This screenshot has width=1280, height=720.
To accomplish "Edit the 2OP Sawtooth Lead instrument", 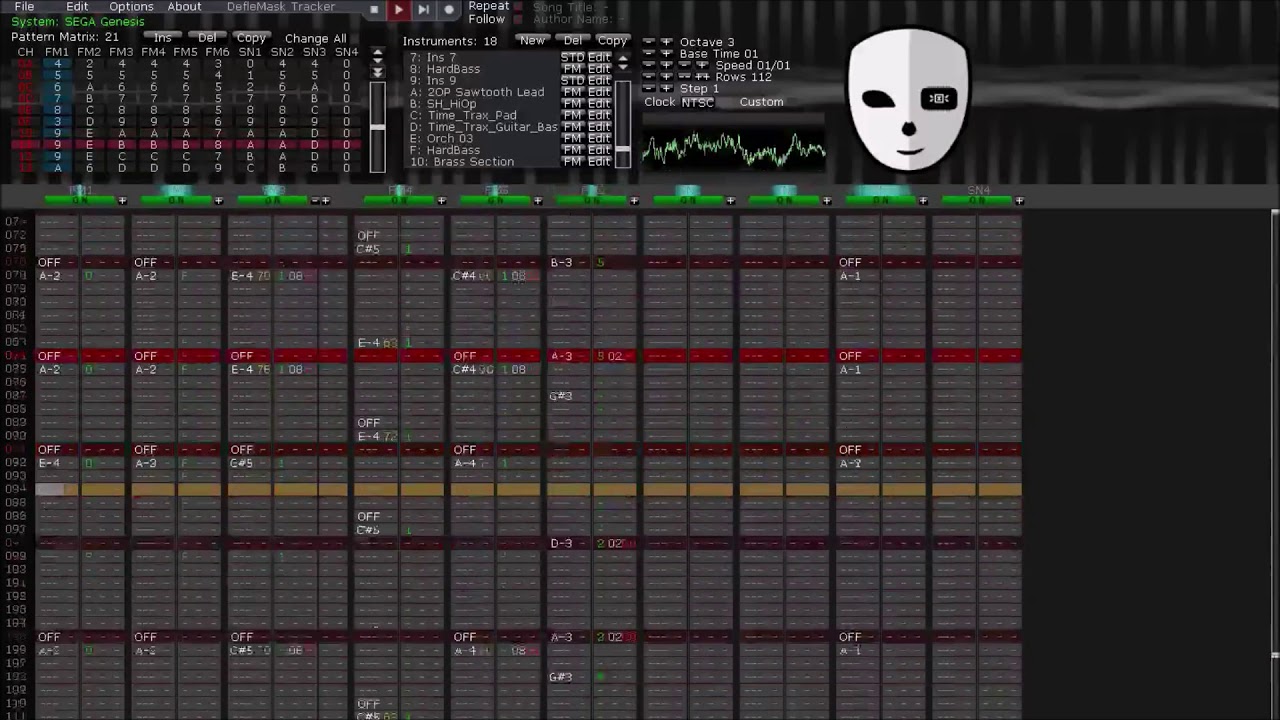I will tap(600, 92).
